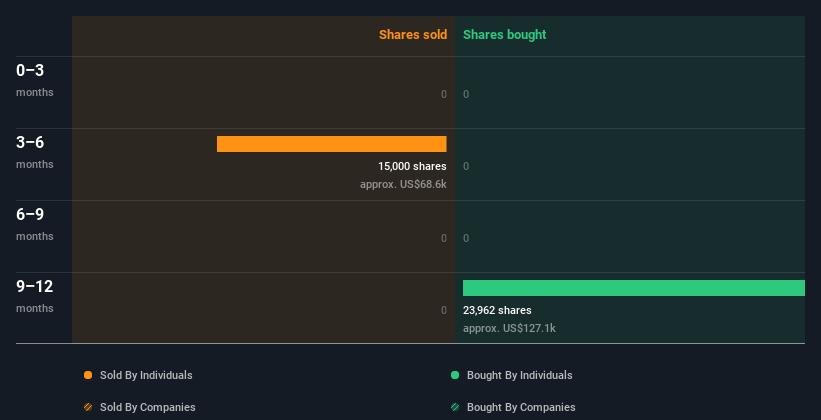This screenshot has height=420, width=821.
Task: Click the 3–6 months shares bought zero
Action: click(466, 166)
